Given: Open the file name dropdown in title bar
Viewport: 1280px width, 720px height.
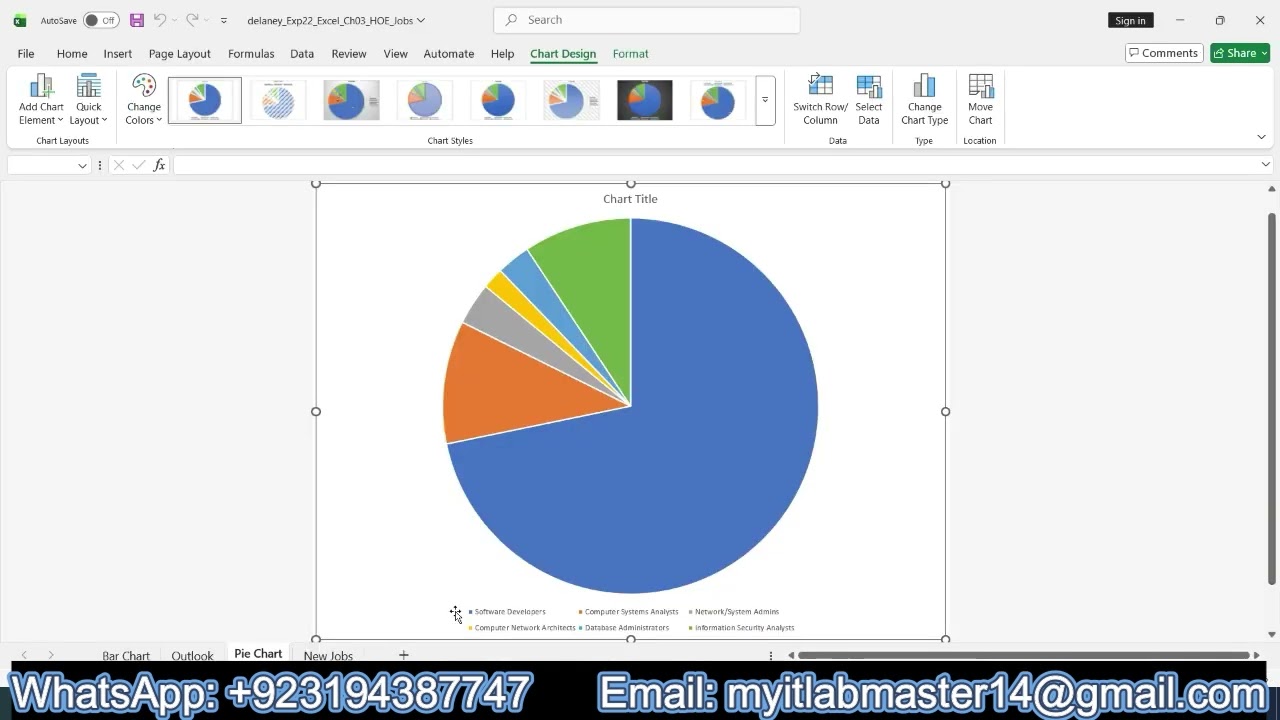Looking at the screenshot, I should coord(420,20).
